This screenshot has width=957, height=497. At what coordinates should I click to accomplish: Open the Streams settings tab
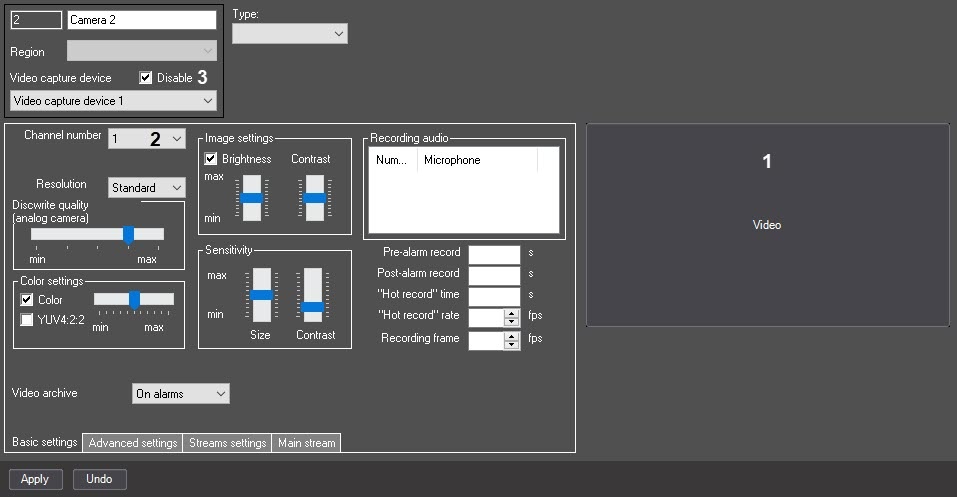[x=228, y=443]
